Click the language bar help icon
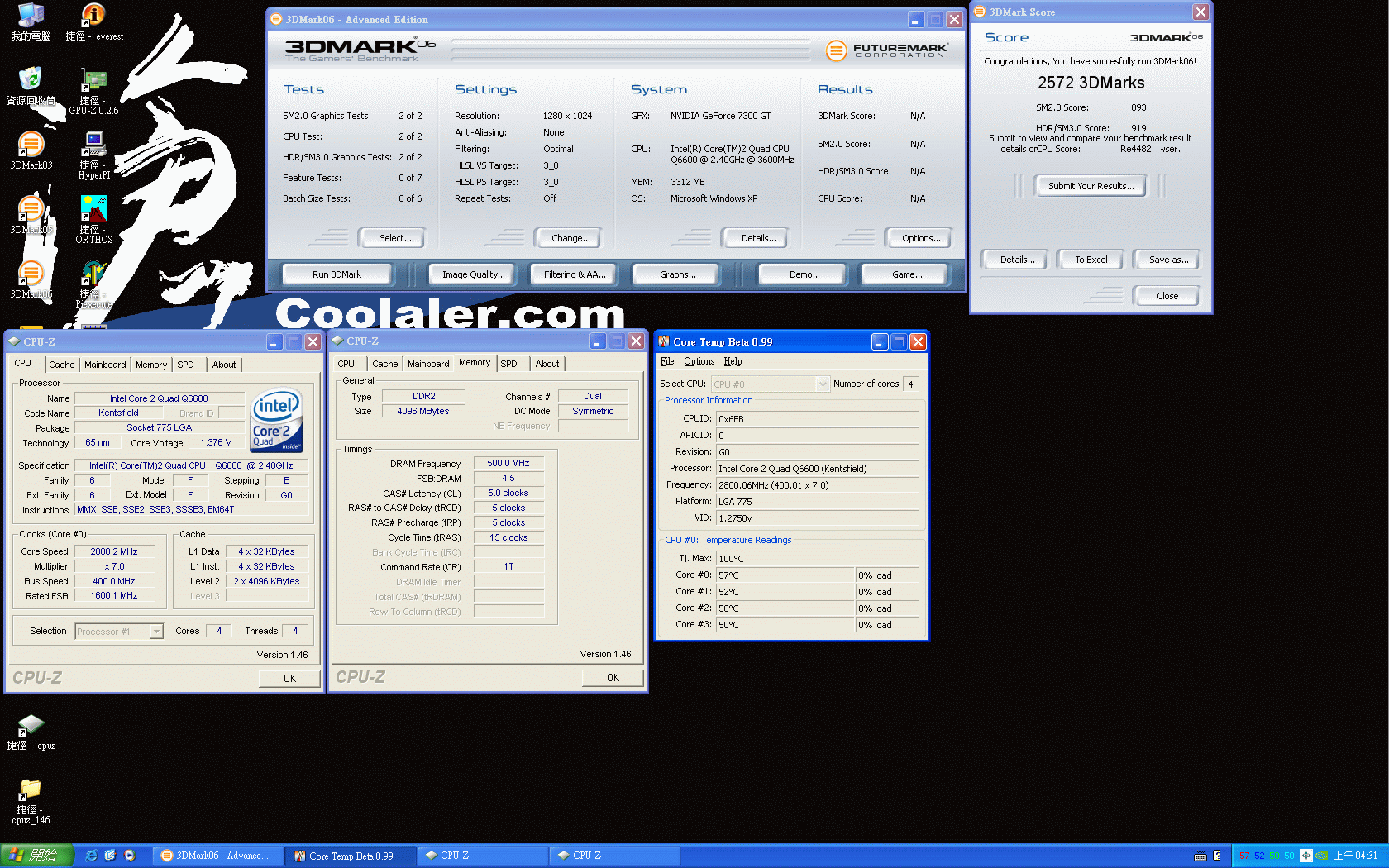 click(x=1217, y=856)
